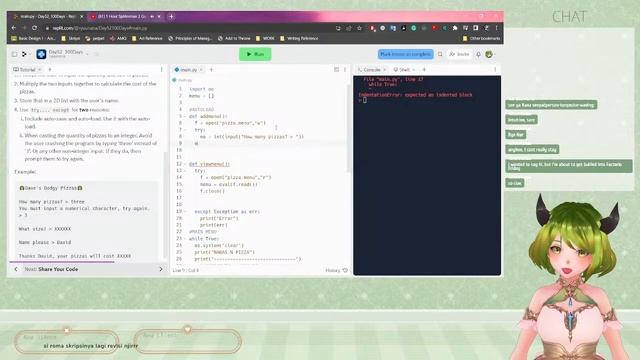Add a new tab beside main.py
The image size is (640, 360).
(211, 70)
